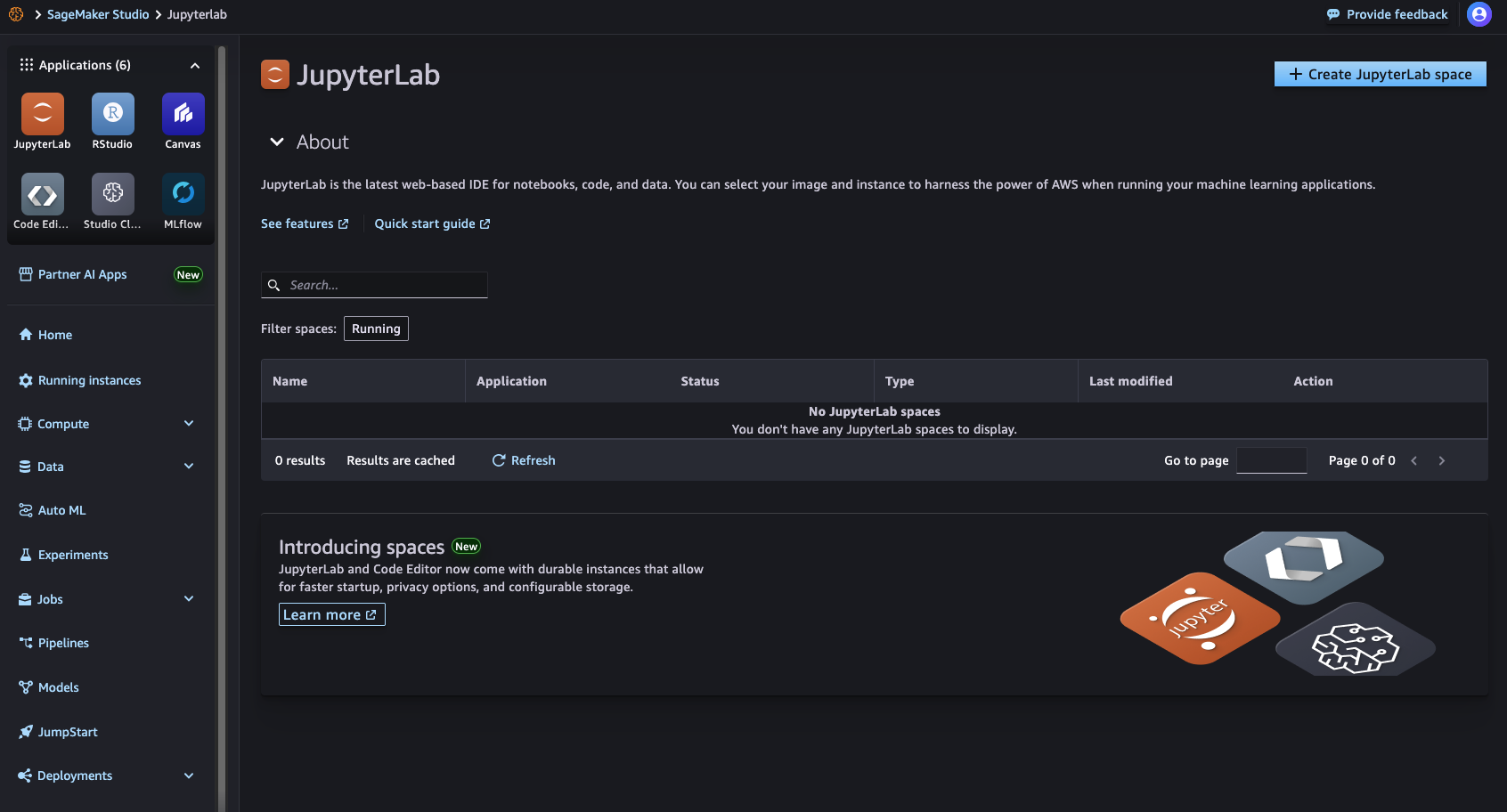Viewport: 1507px width, 812px height.
Task: Click the Applications grid icon
Action: coord(27,65)
